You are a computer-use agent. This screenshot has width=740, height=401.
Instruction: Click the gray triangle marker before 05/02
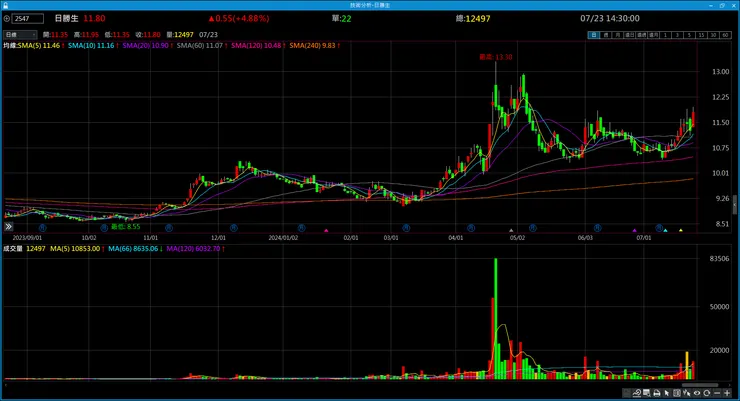511,231
